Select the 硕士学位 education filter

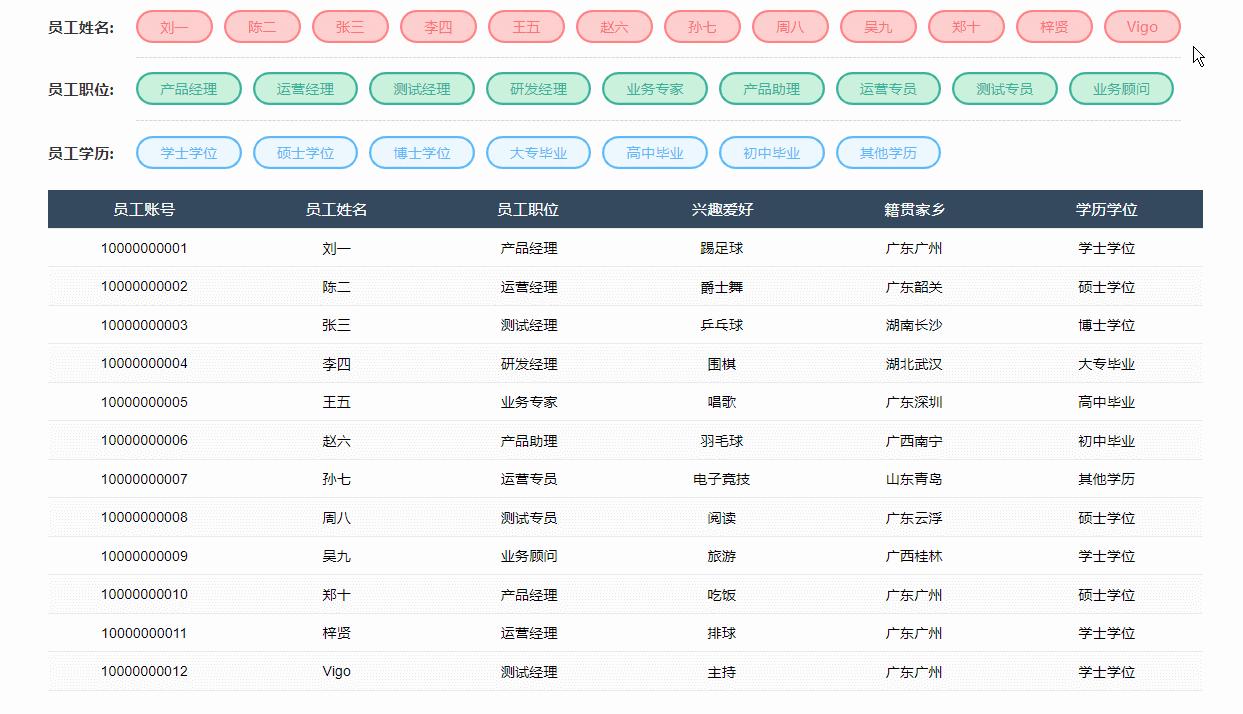305,152
